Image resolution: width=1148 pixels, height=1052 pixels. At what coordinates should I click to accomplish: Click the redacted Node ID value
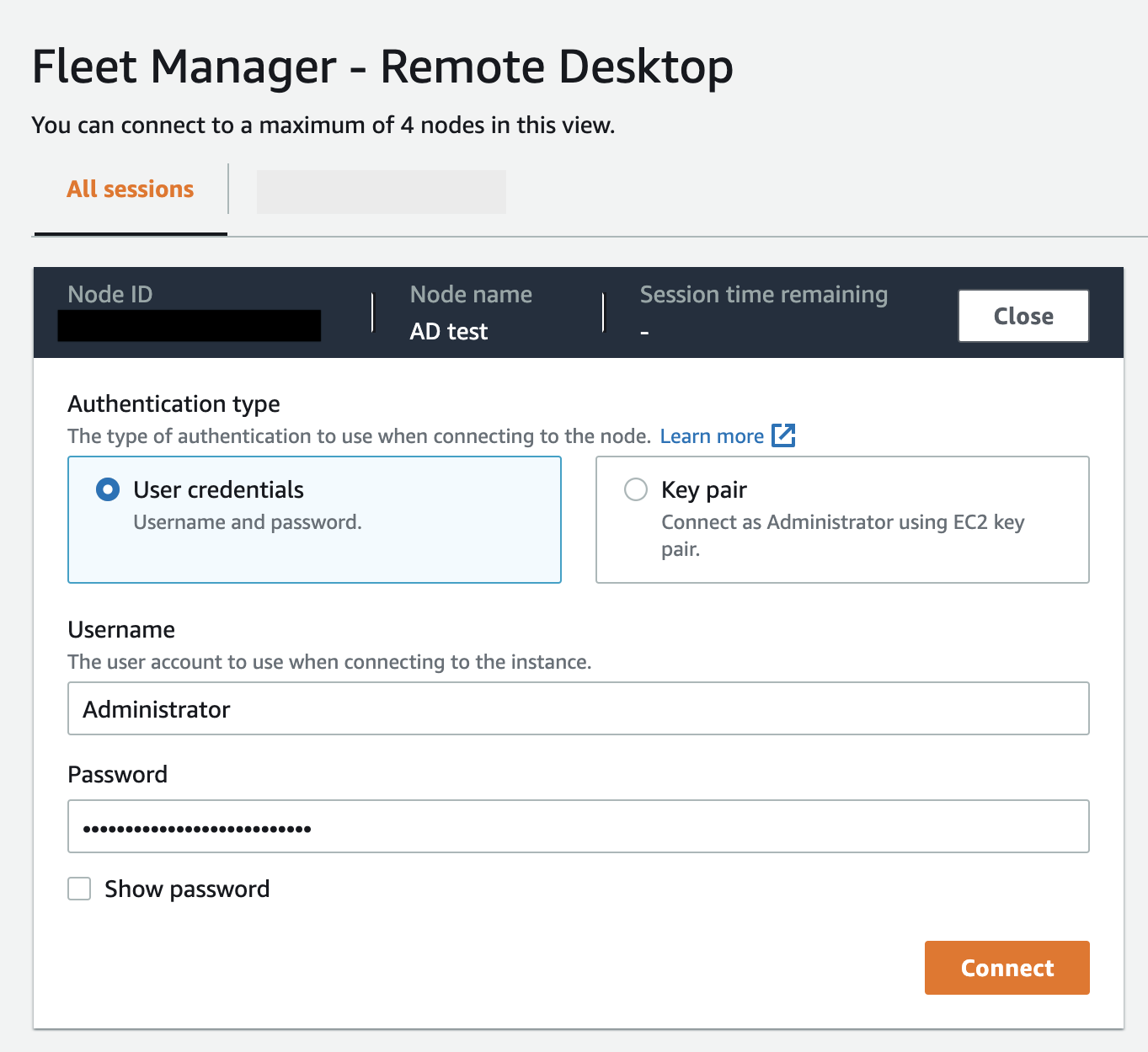pos(190,326)
